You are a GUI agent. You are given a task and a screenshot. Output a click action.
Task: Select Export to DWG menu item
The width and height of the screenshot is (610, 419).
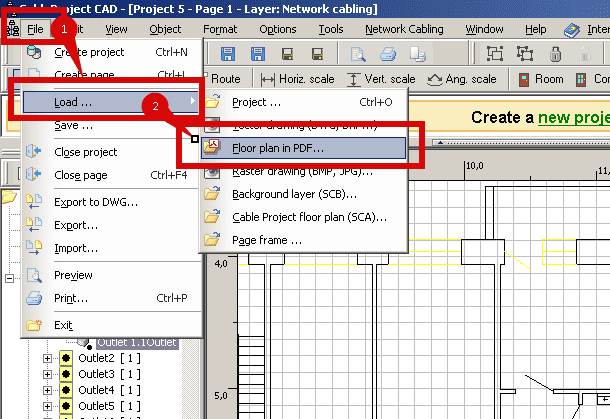(x=96, y=202)
